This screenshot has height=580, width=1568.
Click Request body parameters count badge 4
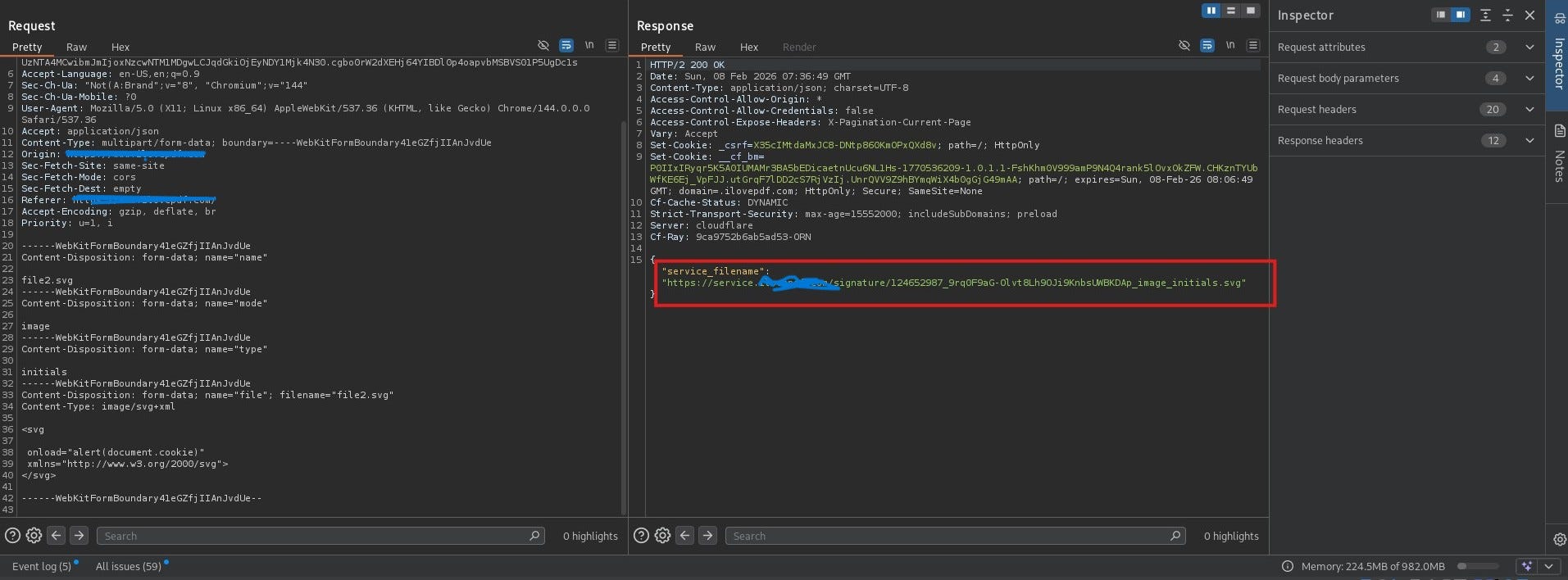(1495, 78)
